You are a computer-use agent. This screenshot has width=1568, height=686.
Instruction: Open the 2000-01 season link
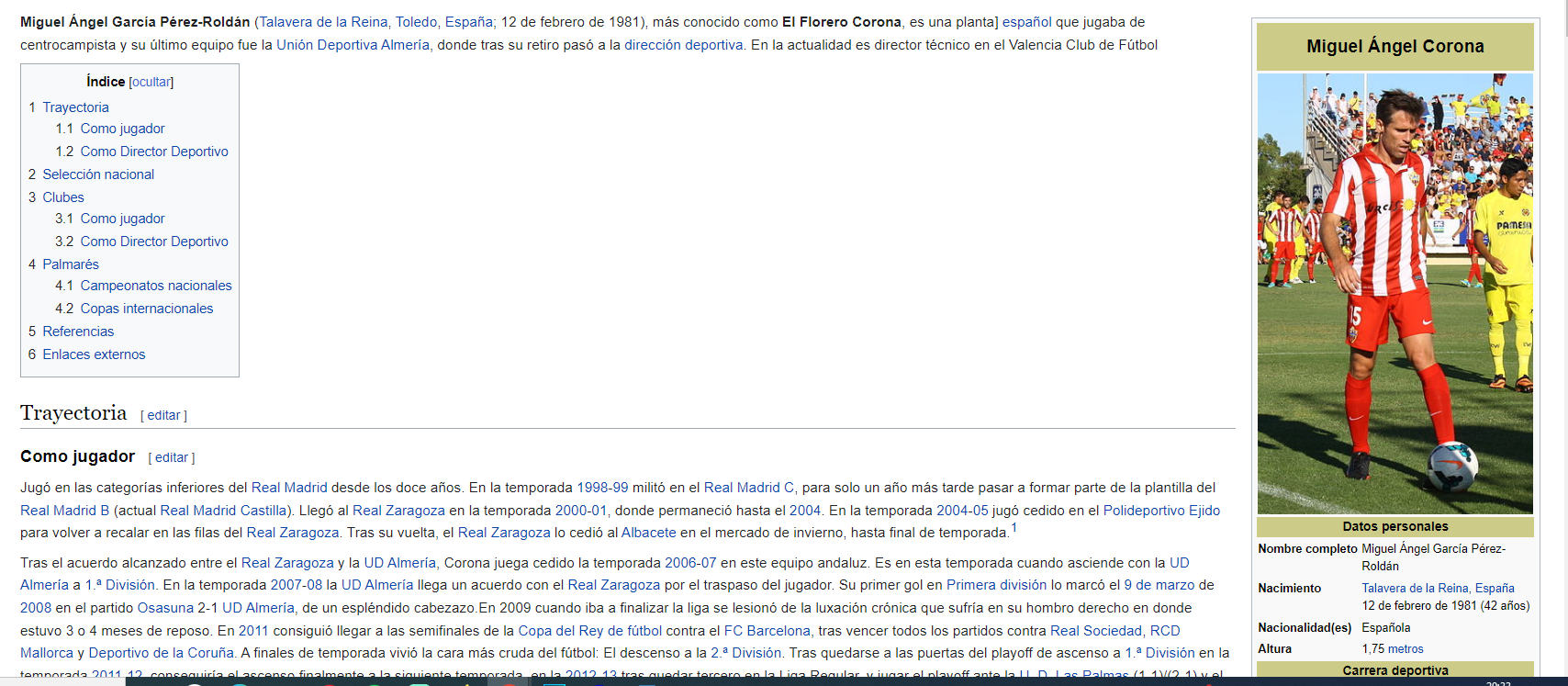[x=581, y=511]
